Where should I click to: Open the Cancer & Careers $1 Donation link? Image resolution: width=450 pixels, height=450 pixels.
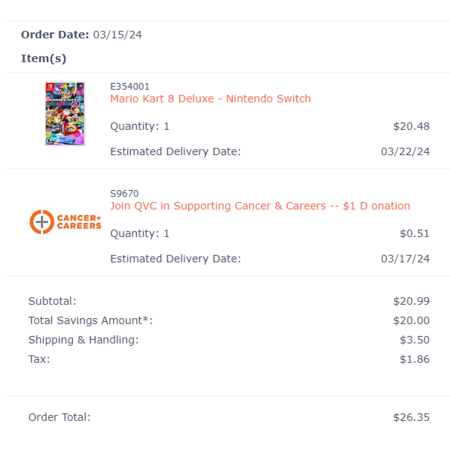click(260, 206)
